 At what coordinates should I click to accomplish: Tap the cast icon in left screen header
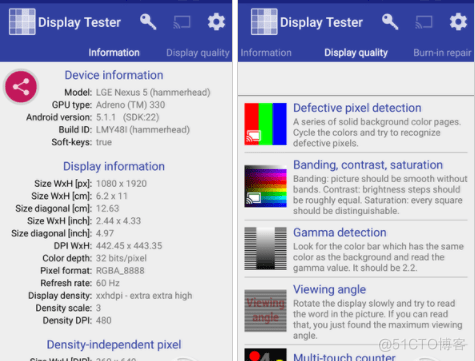[x=182, y=22]
